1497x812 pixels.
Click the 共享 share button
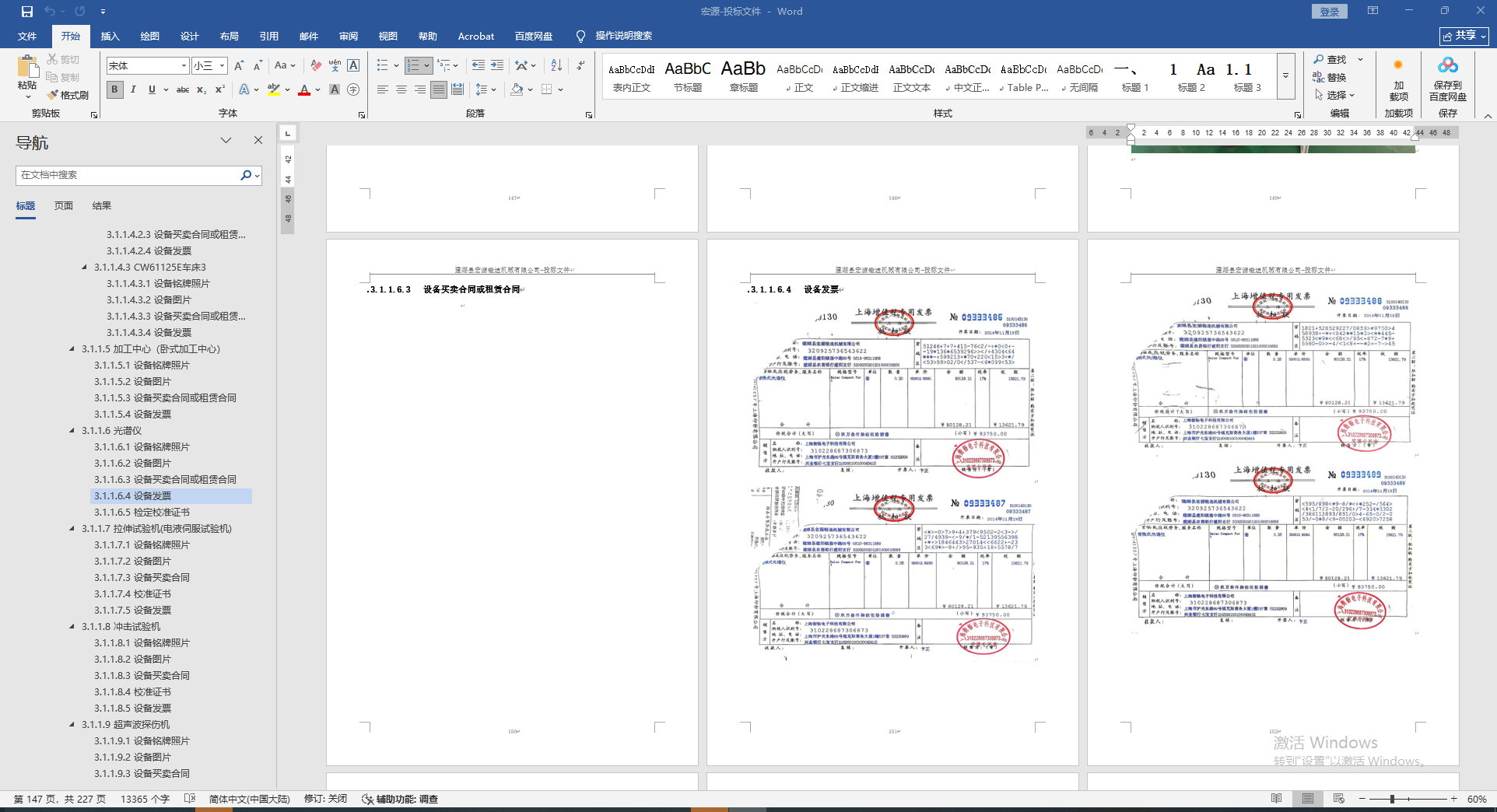click(x=1463, y=36)
